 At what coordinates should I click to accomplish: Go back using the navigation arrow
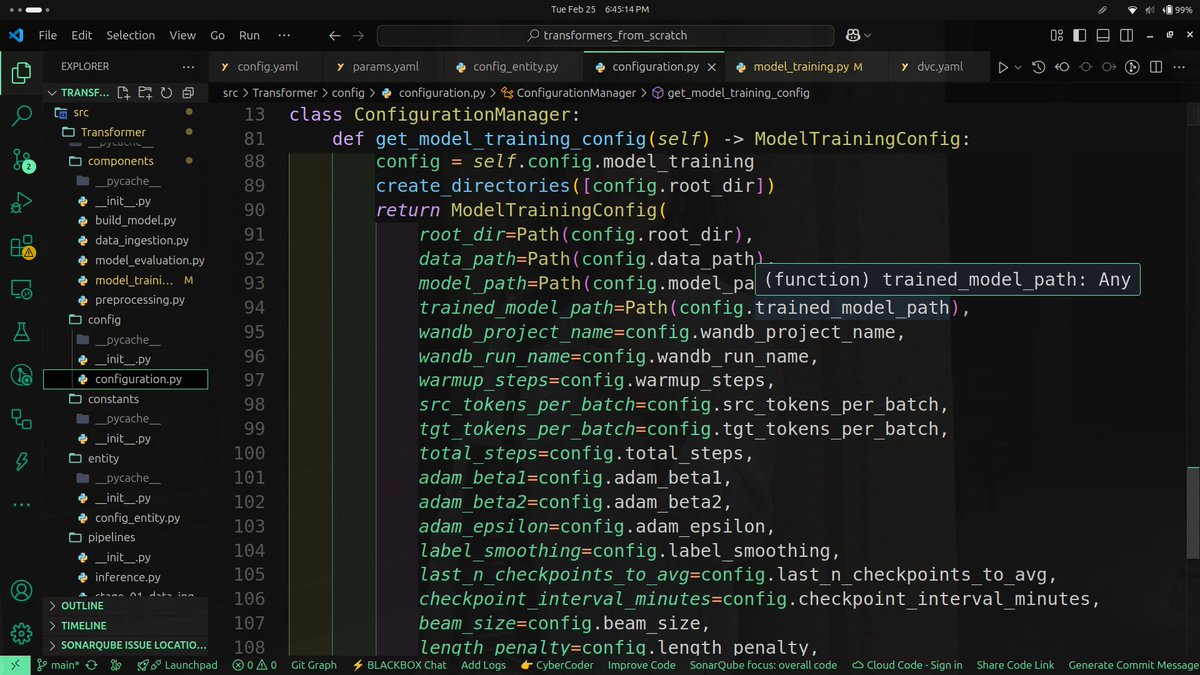335,35
